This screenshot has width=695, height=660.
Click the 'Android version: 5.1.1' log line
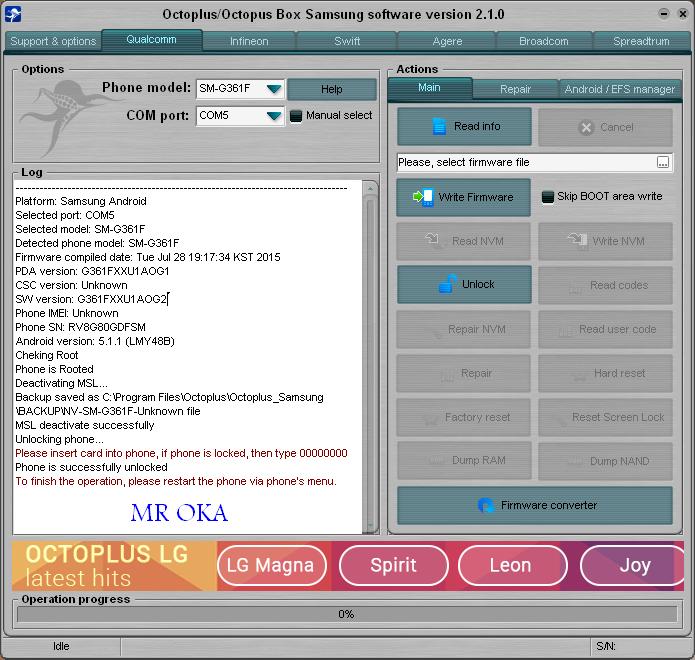(x=95, y=341)
